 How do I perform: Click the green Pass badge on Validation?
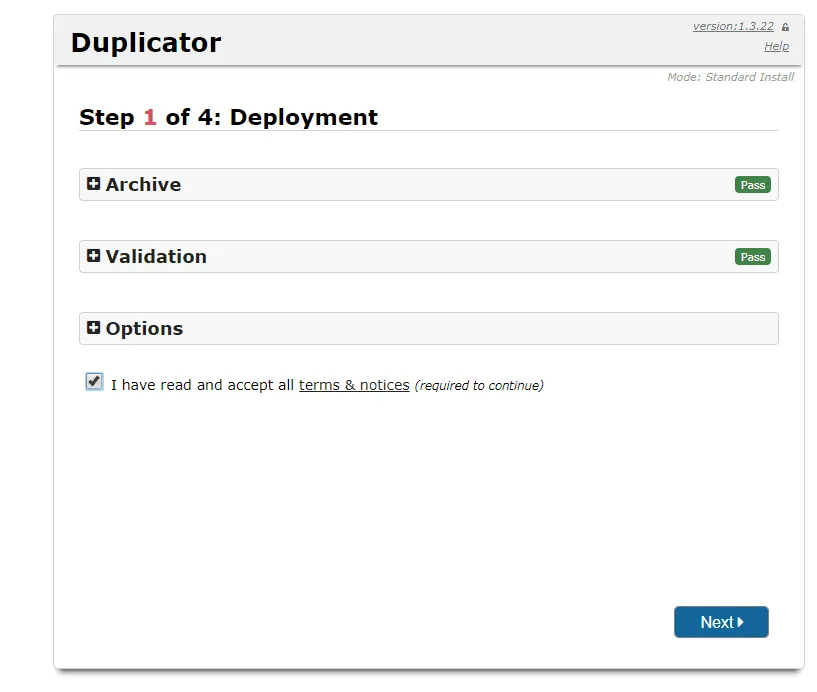pyautogui.click(x=752, y=256)
